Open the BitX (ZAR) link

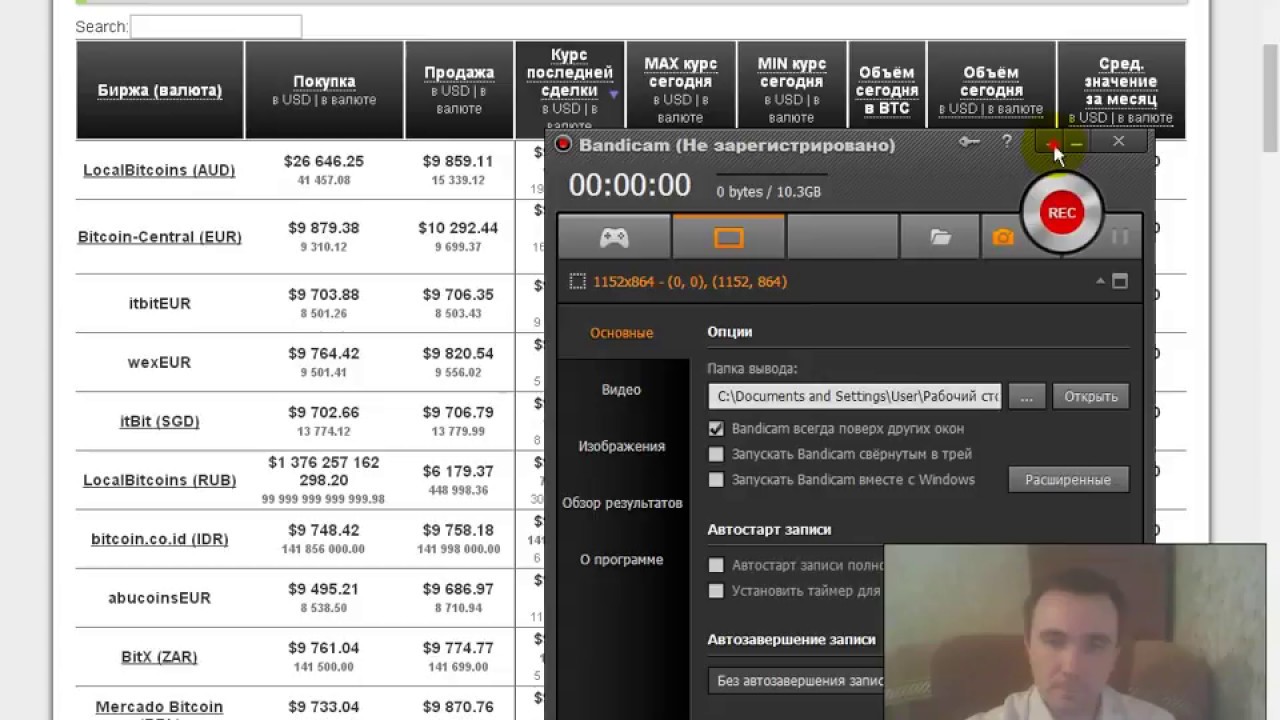160,657
